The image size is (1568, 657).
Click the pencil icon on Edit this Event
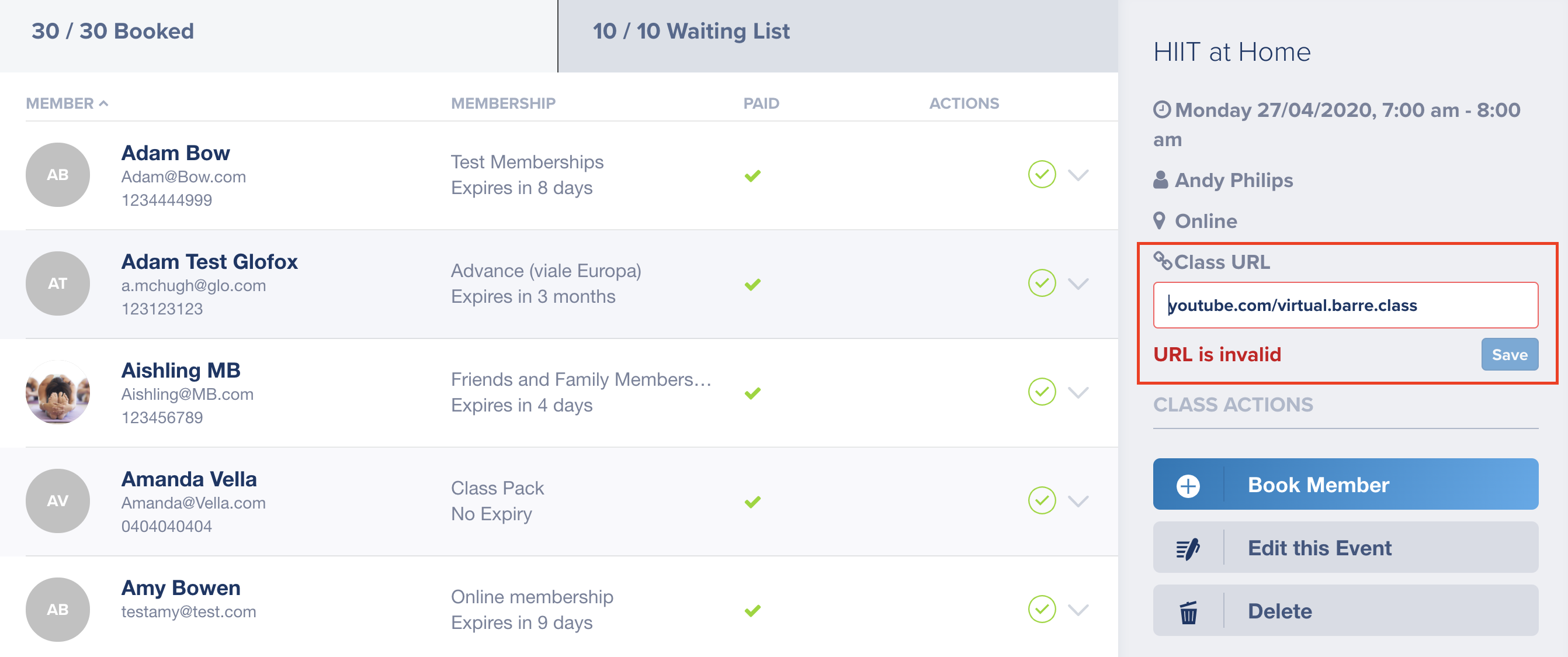click(1188, 549)
